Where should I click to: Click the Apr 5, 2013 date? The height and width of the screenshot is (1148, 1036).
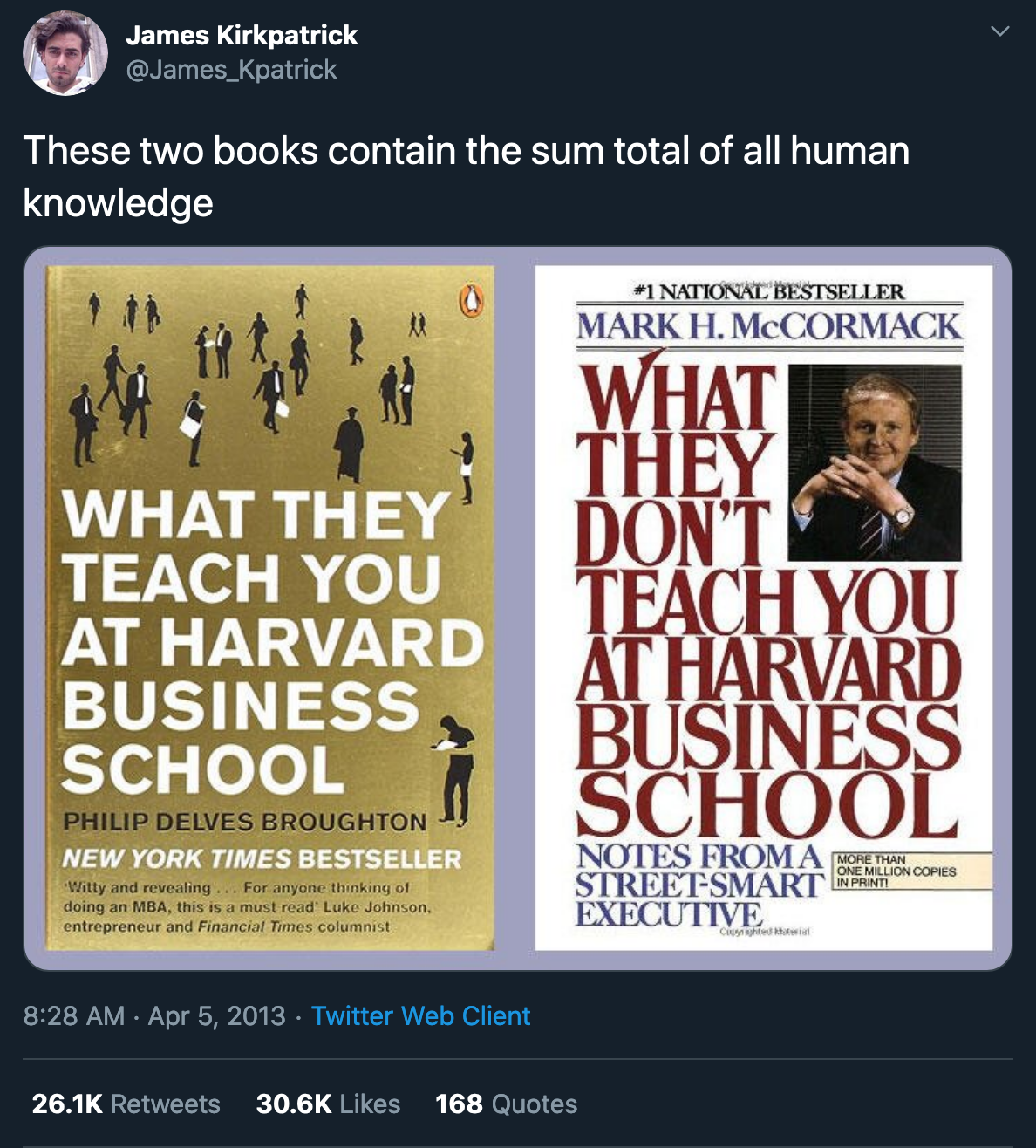pyautogui.click(x=217, y=1015)
